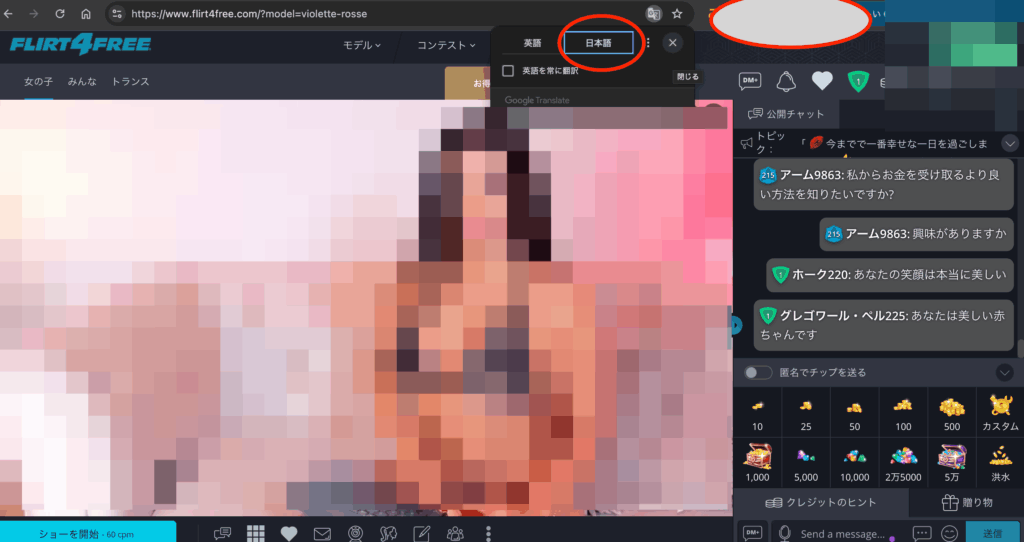Viewport: 1024px width, 542px height.
Task: Click the browser URL address field
Action: click(x=379, y=13)
